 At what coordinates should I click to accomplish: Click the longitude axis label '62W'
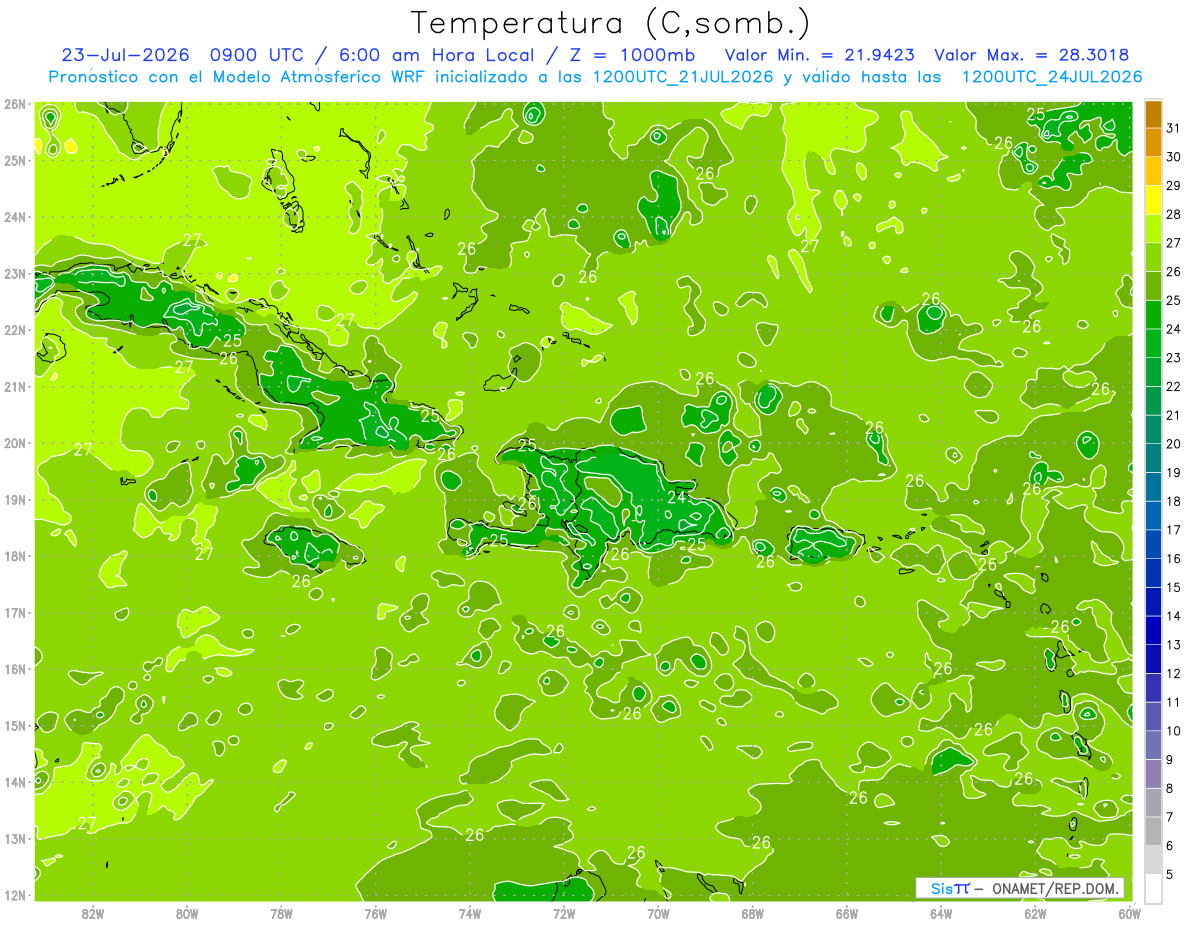[1035, 913]
